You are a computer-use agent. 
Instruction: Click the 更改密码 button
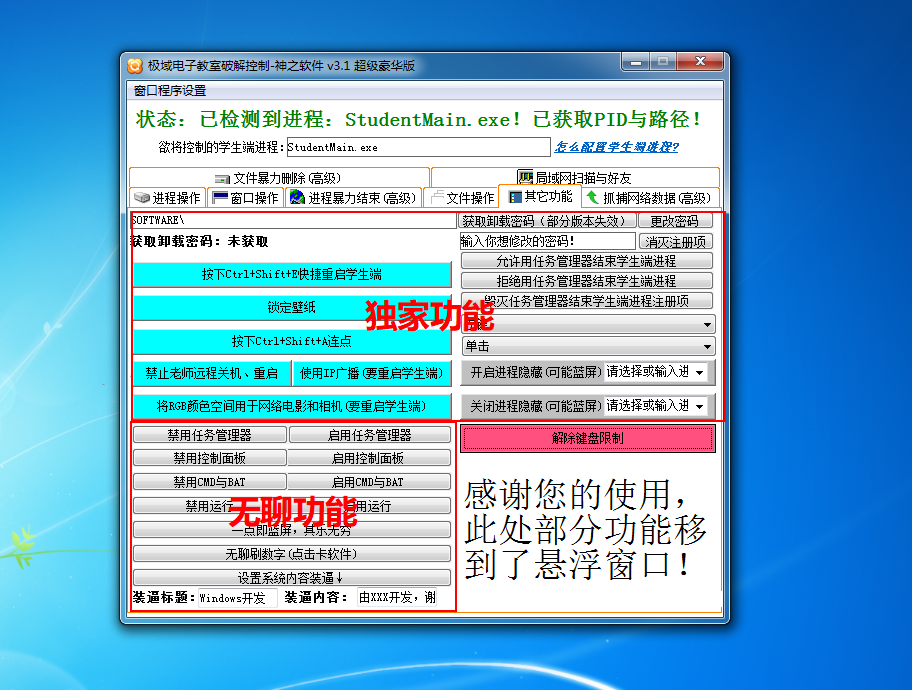pyautogui.click(x=675, y=220)
